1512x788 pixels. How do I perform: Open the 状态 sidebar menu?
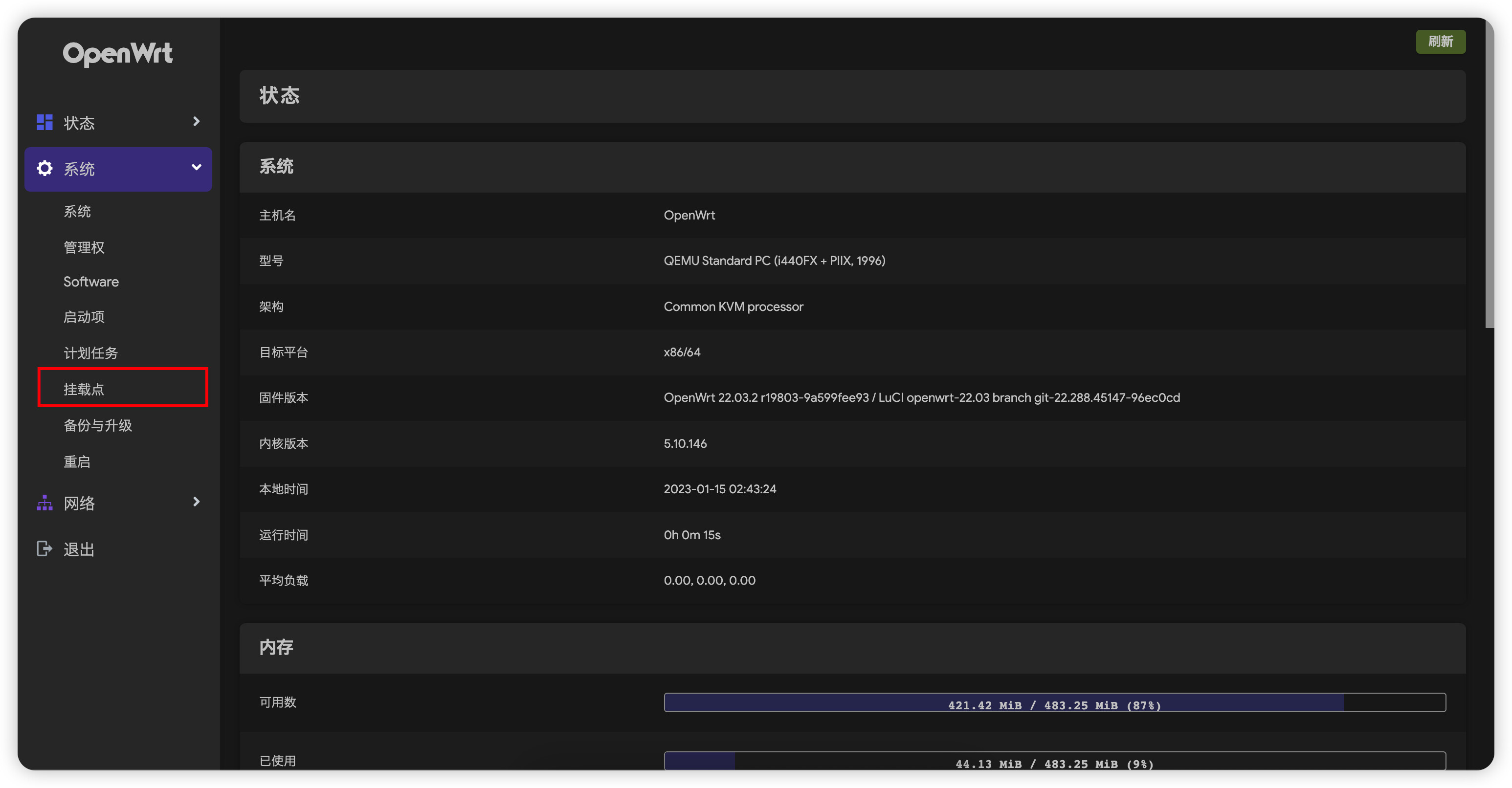pyautogui.click(x=118, y=123)
